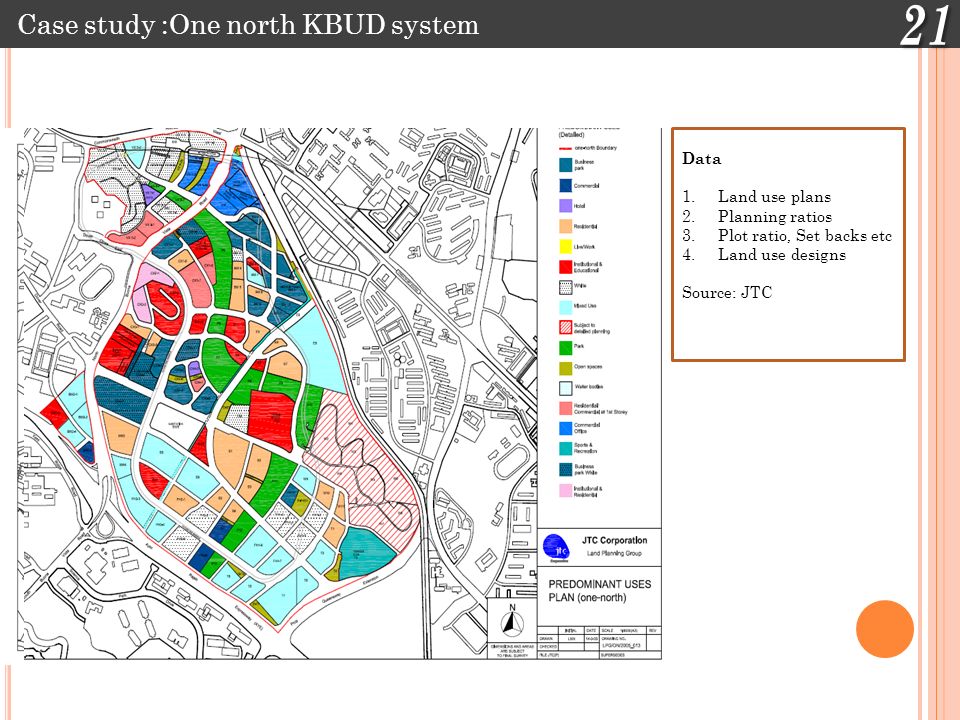Click the "PREDOMINANT USES PLAN (one-north)" title

[x=600, y=591]
